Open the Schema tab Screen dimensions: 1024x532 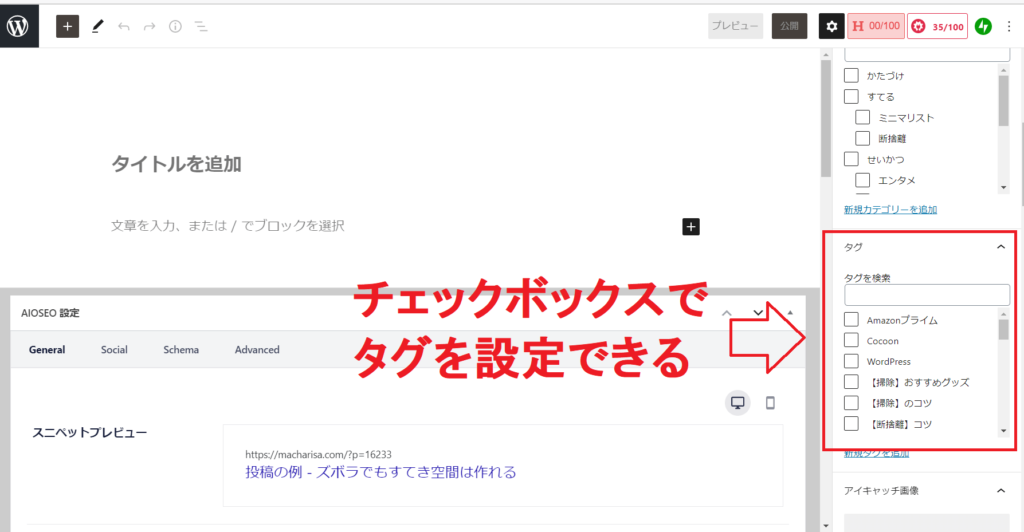[x=181, y=350]
